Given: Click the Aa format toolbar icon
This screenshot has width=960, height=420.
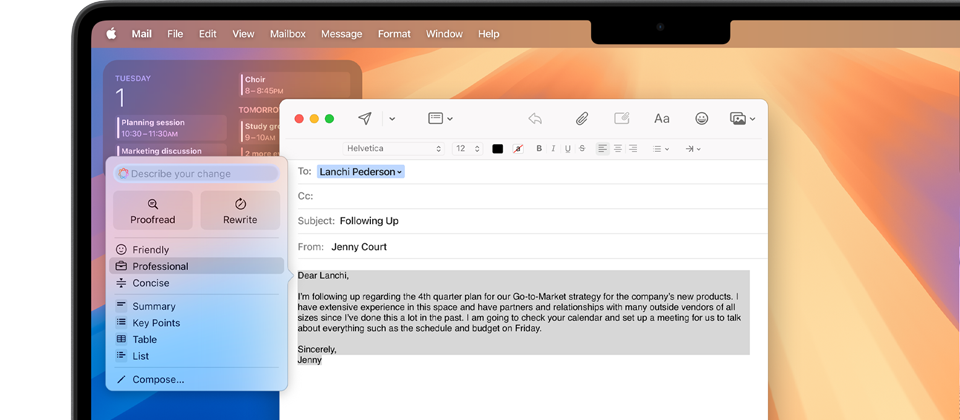Looking at the screenshot, I should (662, 119).
